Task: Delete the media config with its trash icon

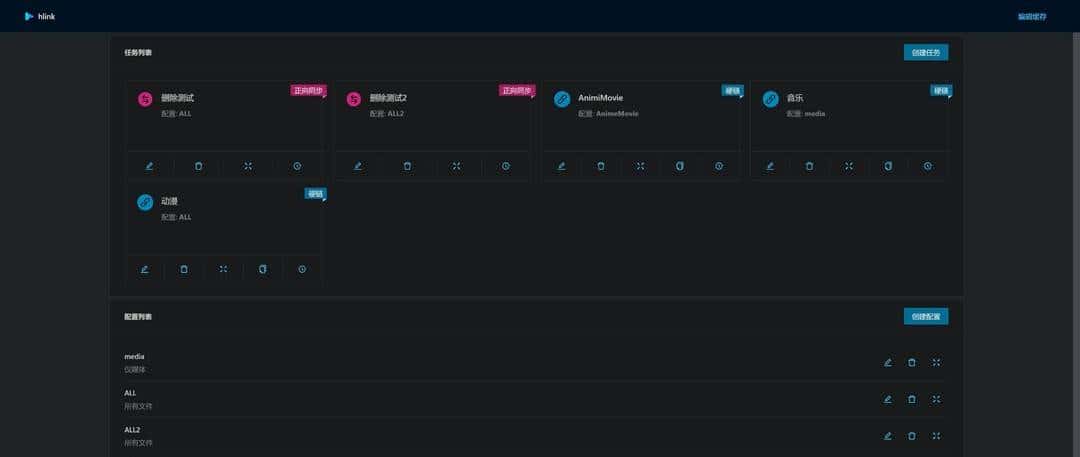Action: click(x=912, y=363)
